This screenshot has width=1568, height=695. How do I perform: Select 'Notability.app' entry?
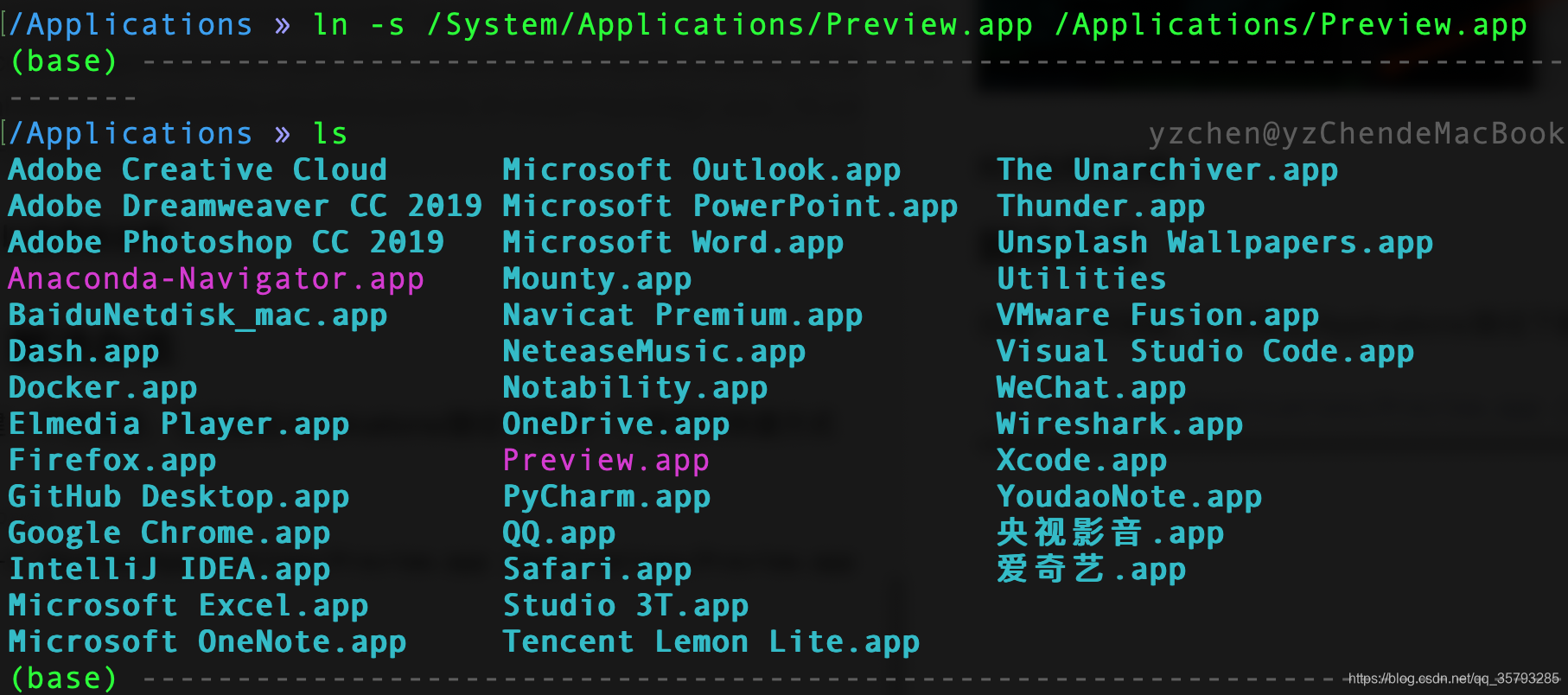pos(635,388)
